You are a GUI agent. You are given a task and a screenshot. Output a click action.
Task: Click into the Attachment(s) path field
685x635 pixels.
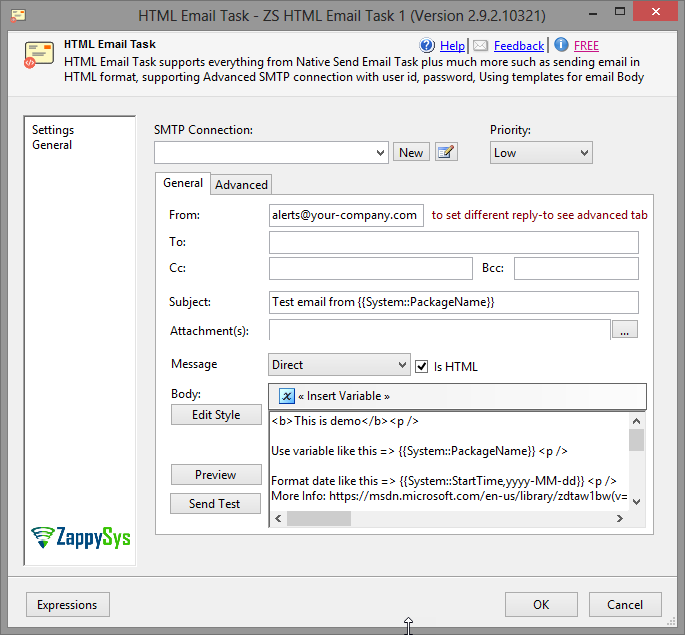click(x=439, y=330)
